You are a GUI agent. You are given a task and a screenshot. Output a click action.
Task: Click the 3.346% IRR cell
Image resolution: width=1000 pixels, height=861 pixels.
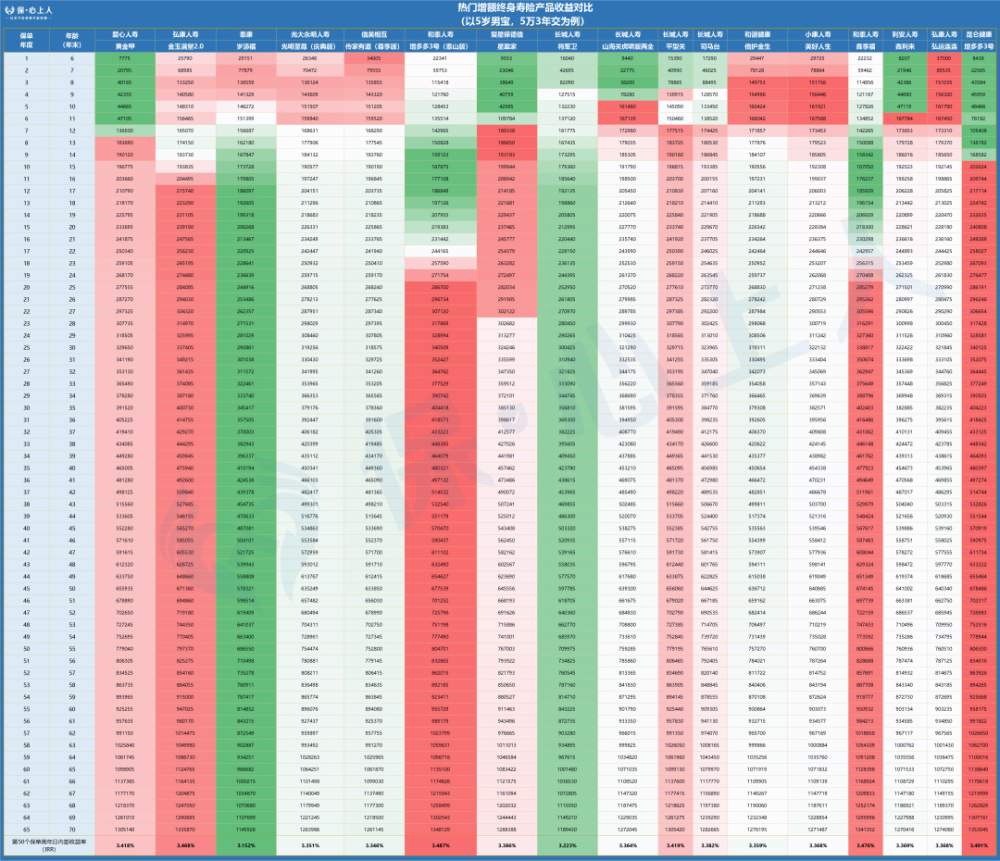click(x=374, y=845)
